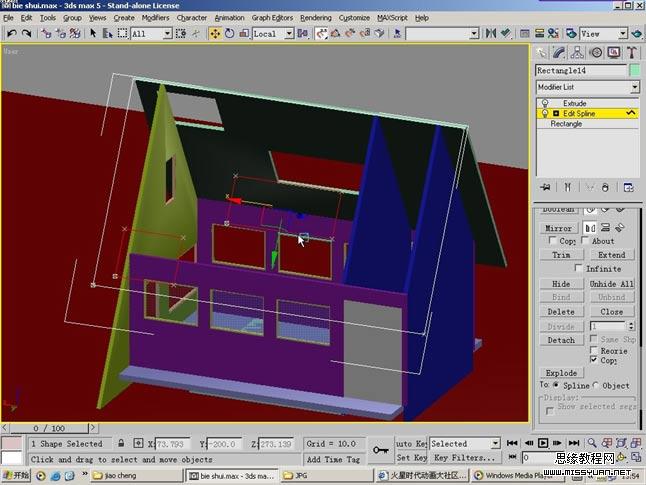Open the Modifiers menu
646x485 pixels.
coord(155,18)
